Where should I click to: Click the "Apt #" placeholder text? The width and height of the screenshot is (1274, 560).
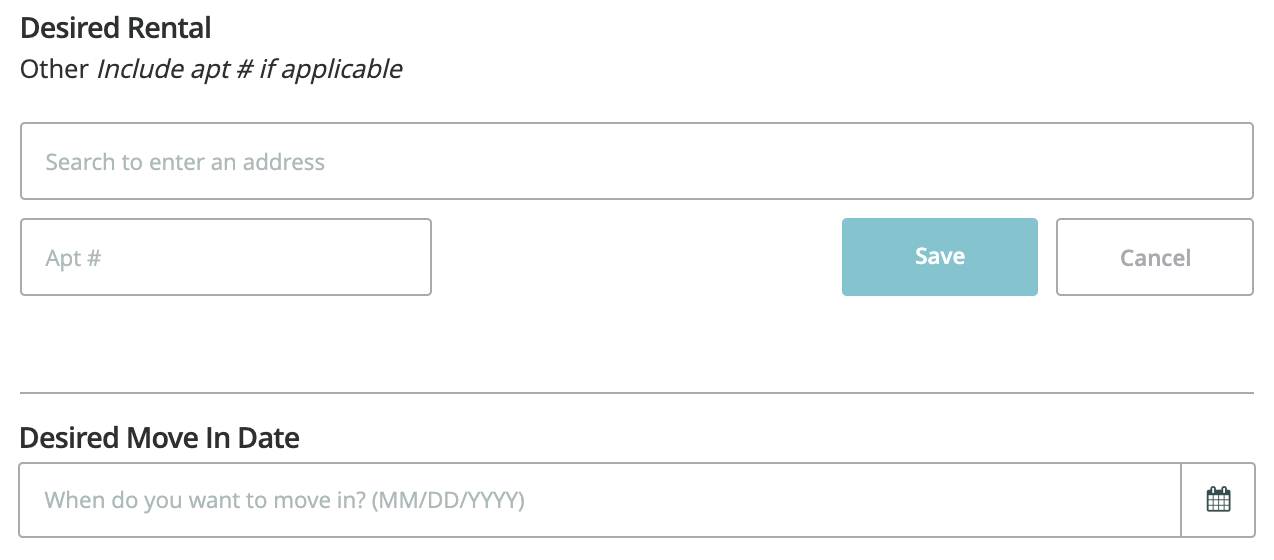73,258
